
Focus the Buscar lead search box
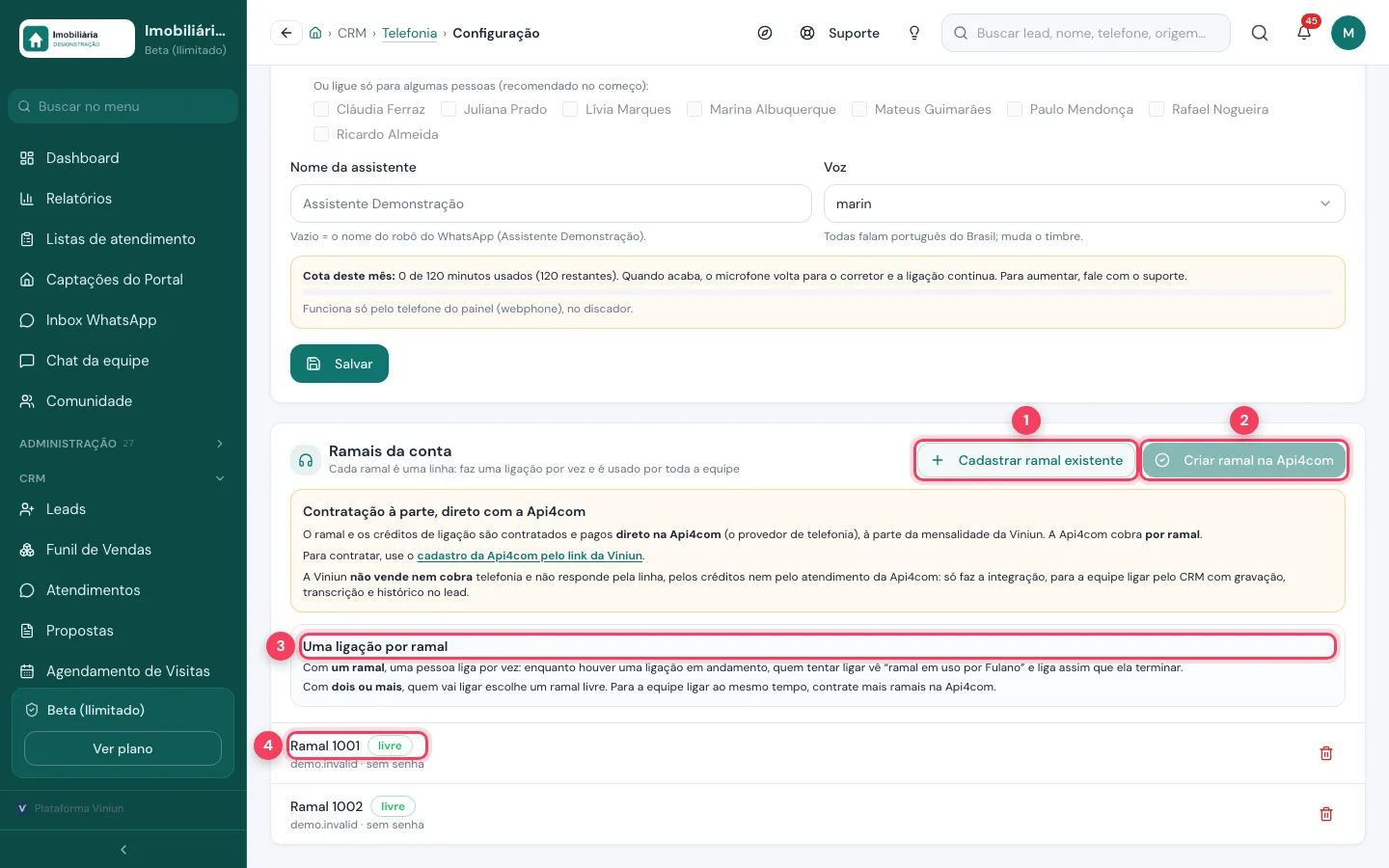click(1086, 33)
